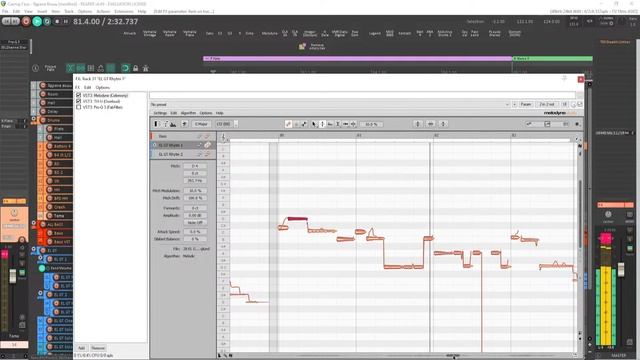Viewport: 640px width, 360px height.
Task: Toggle the metronome icon in main toolbar
Action: tap(145, 68)
